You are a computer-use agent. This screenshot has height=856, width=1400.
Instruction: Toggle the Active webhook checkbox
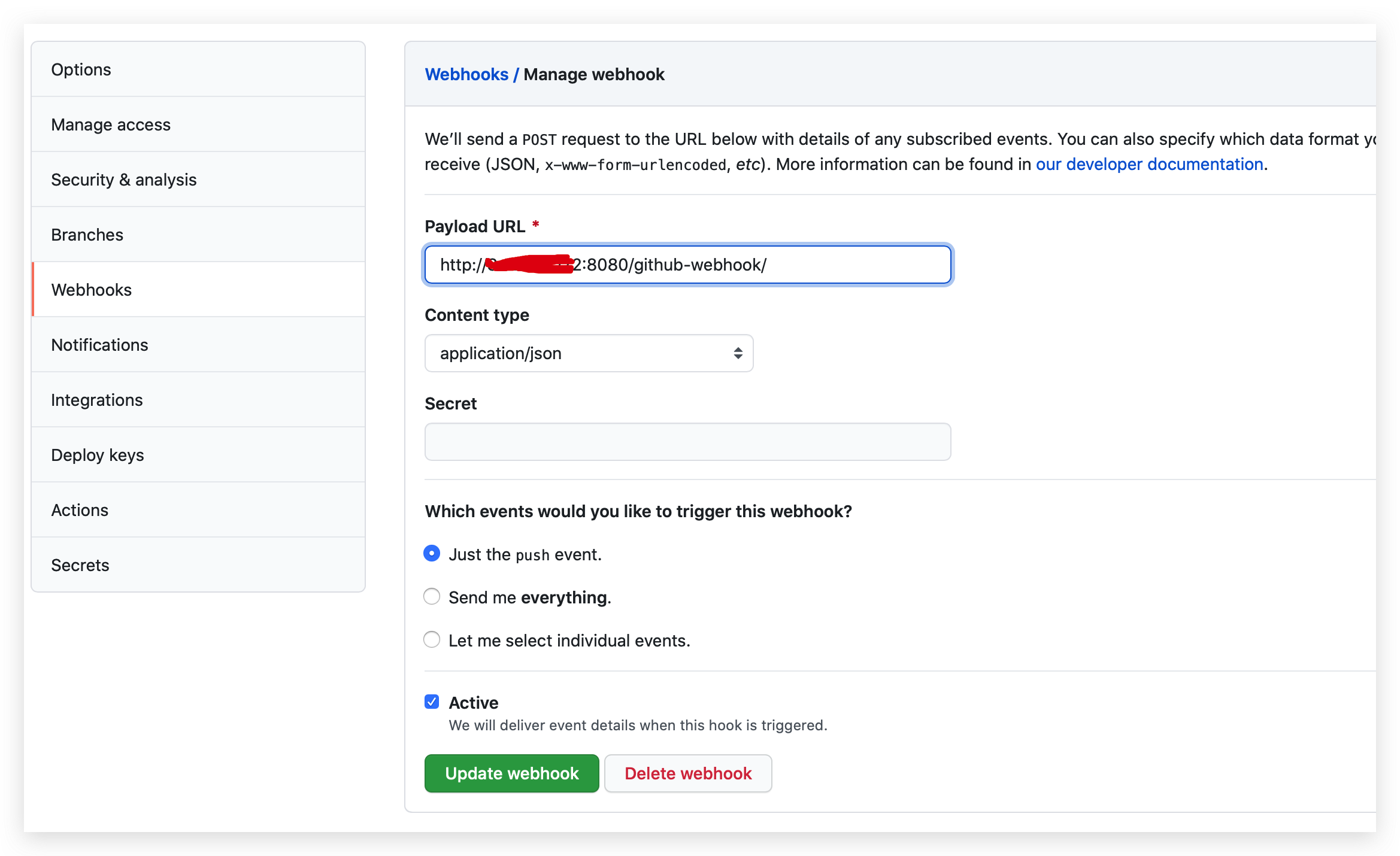pyautogui.click(x=432, y=700)
